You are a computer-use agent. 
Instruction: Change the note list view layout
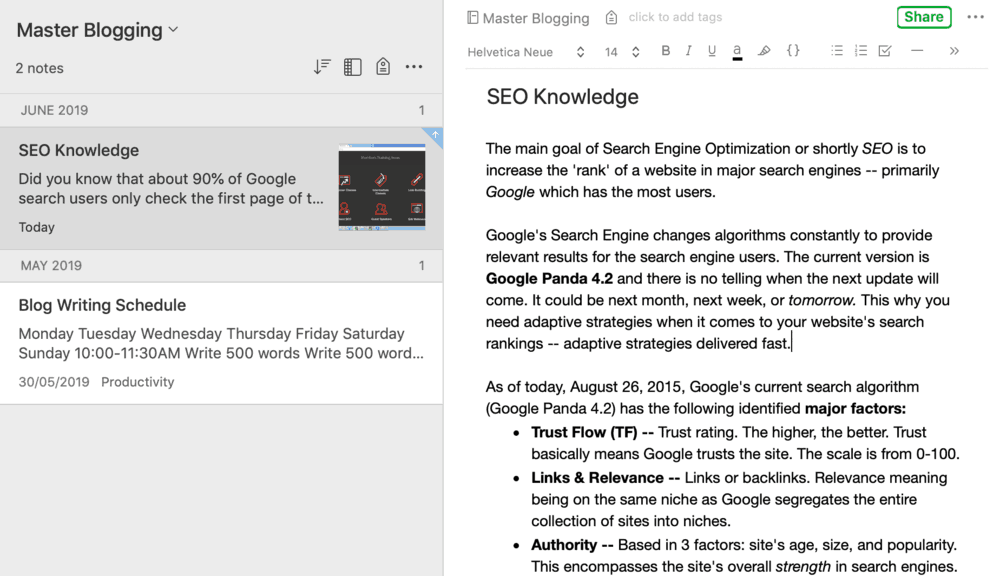(352, 67)
